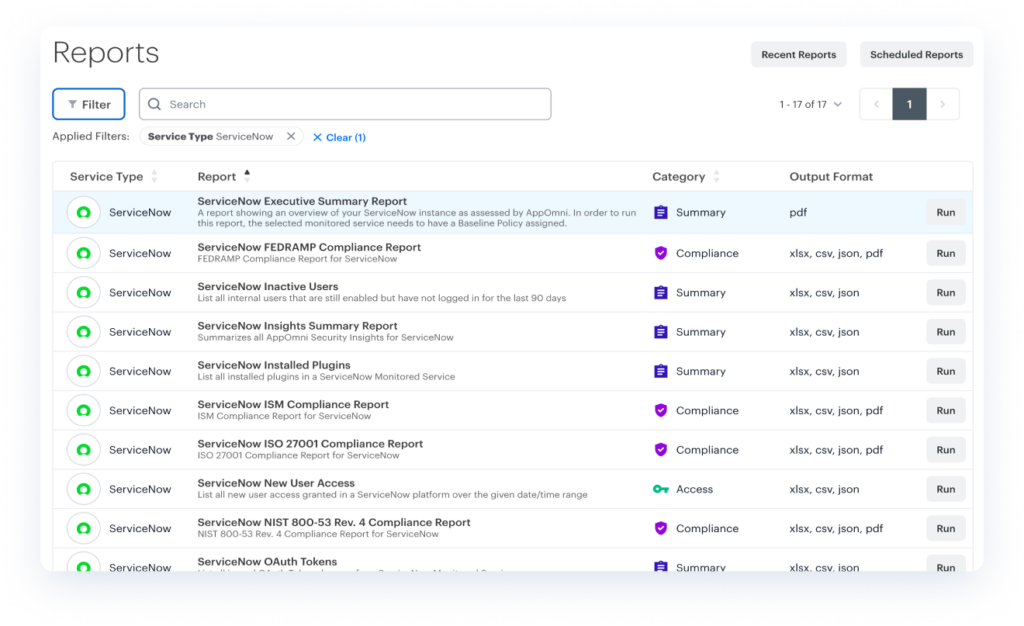Click the magnifier icon in the search box
Screen dimensions: 1024x626
[x=155, y=104]
